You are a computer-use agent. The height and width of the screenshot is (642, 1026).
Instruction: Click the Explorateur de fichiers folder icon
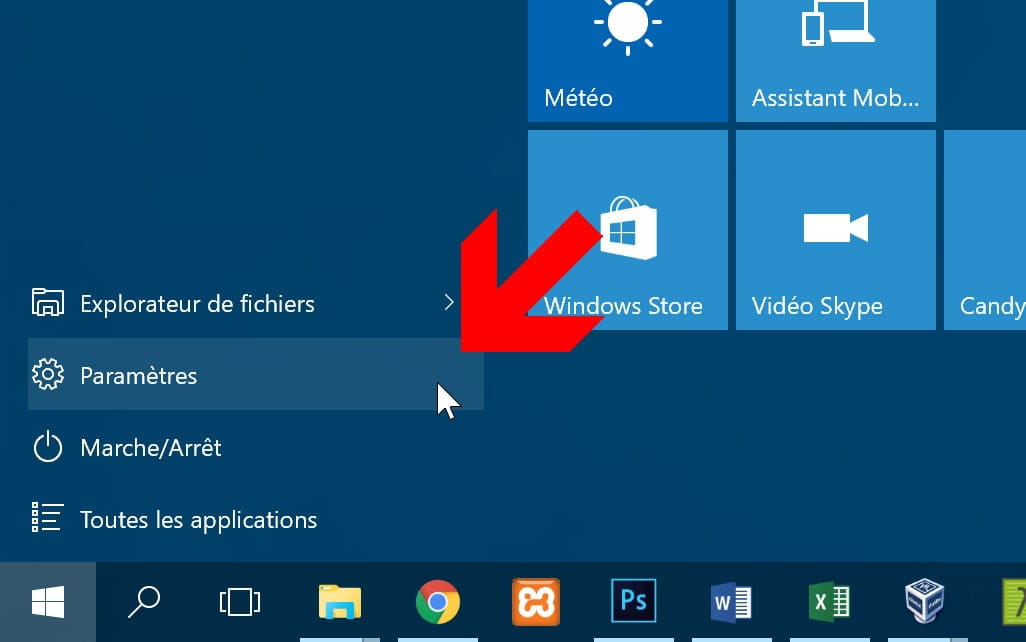pyautogui.click(x=48, y=302)
